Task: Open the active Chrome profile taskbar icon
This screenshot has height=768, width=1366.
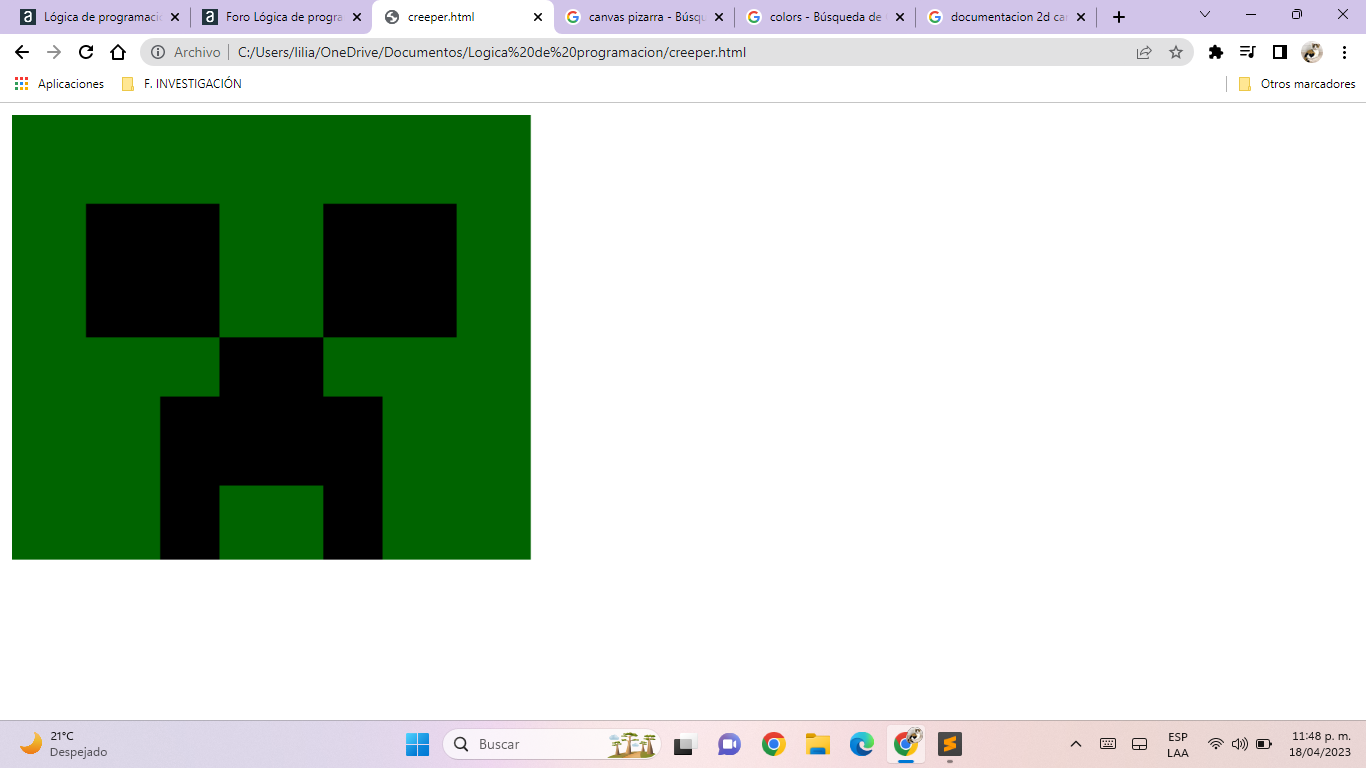Action: pos(907,744)
